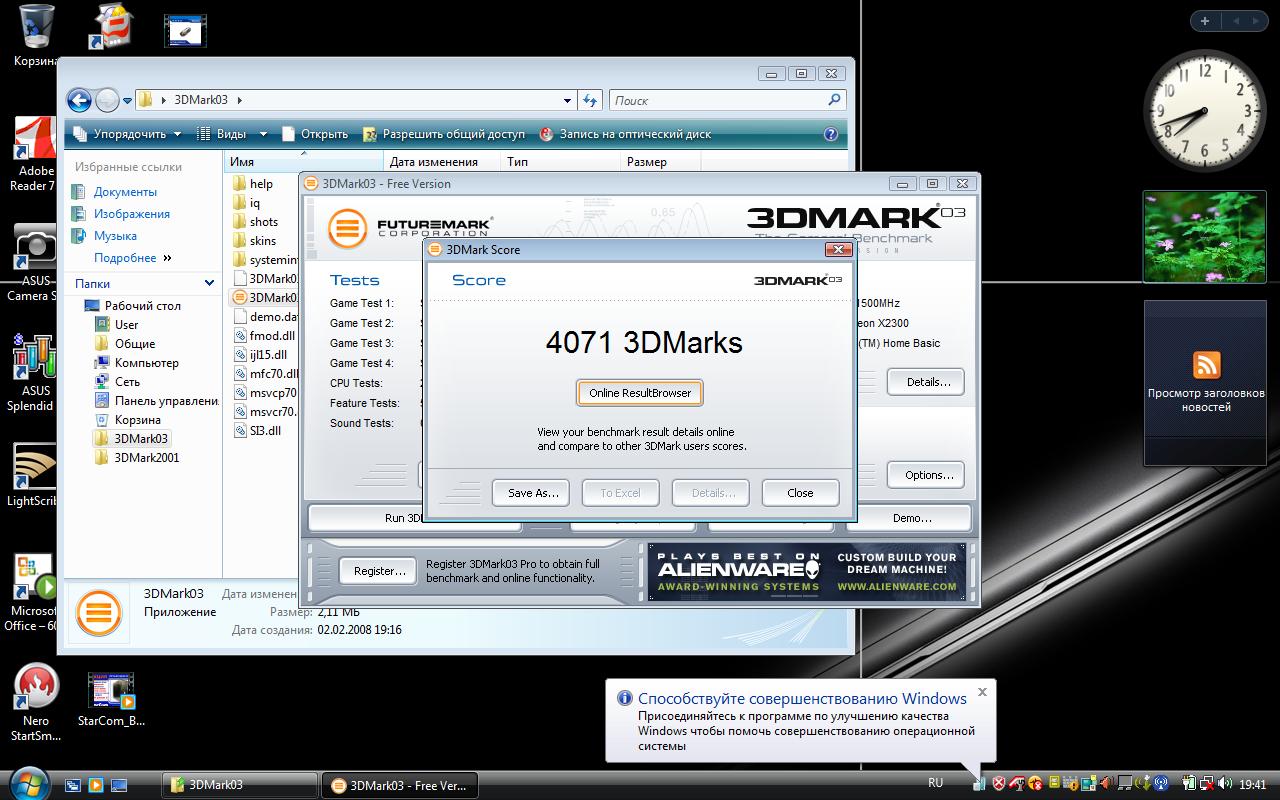Open StarCom_B desktop shortcut
Image resolution: width=1280 pixels, height=800 pixels.
[111, 700]
